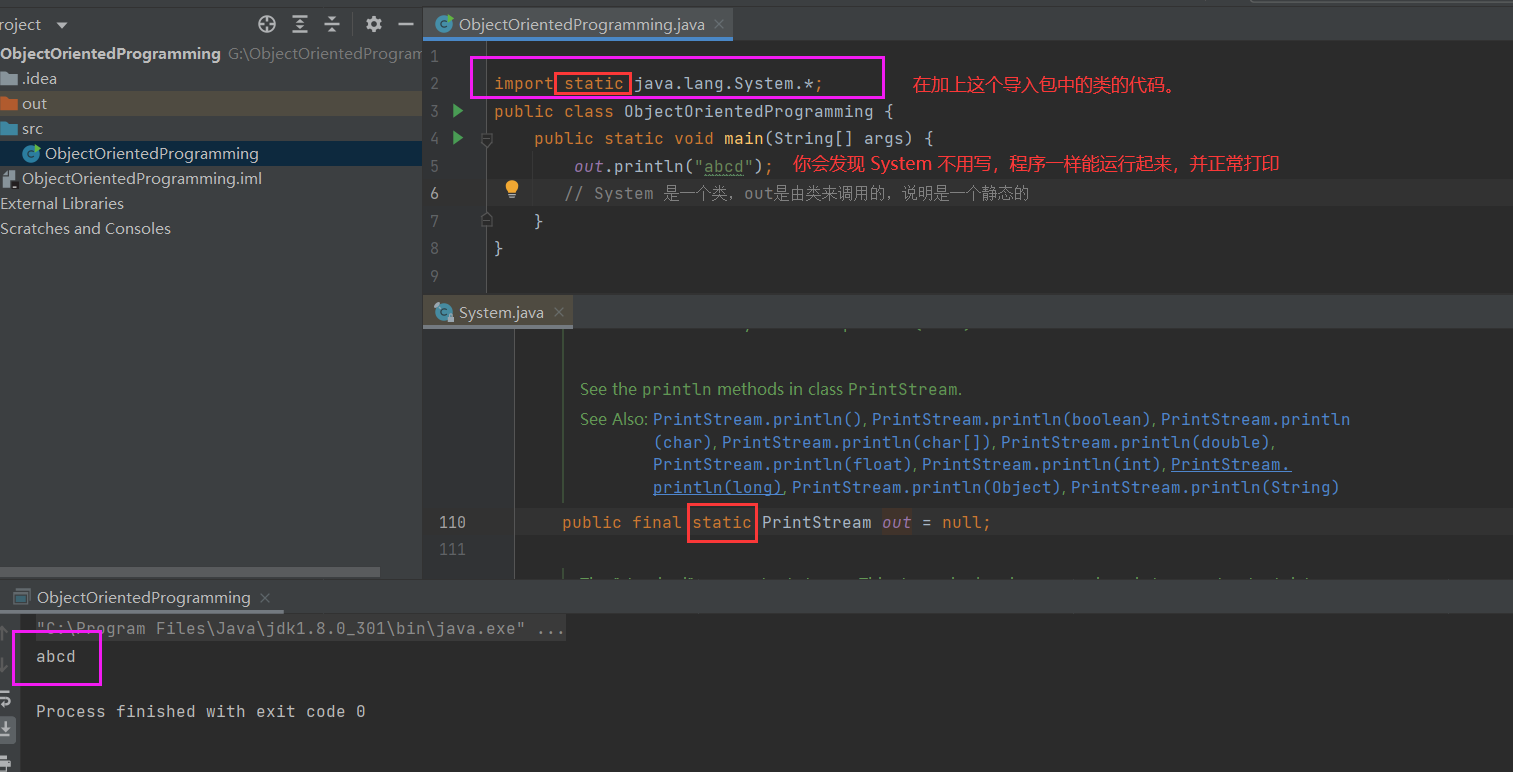Click line number 110 in System.java gutter
This screenshot has width=1513, height=772.
452,523
